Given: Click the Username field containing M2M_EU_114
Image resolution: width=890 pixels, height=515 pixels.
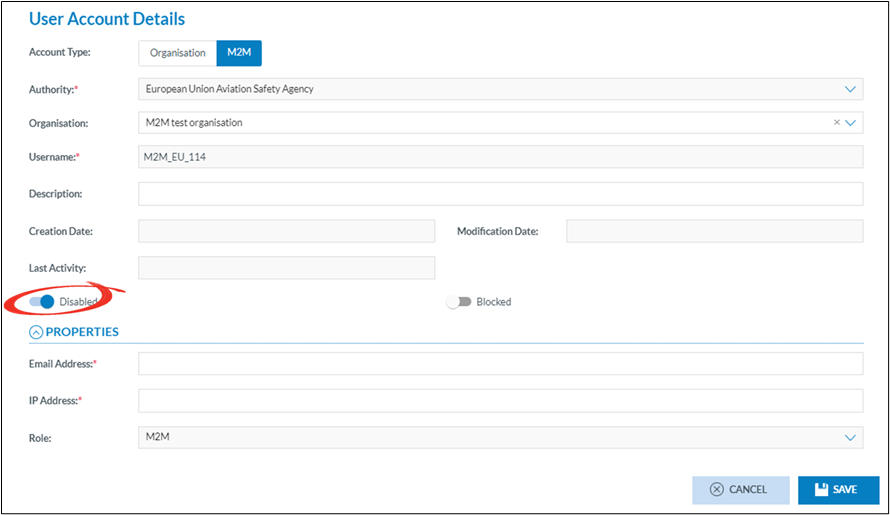Looking at the screenshot, I should point(500,157).
